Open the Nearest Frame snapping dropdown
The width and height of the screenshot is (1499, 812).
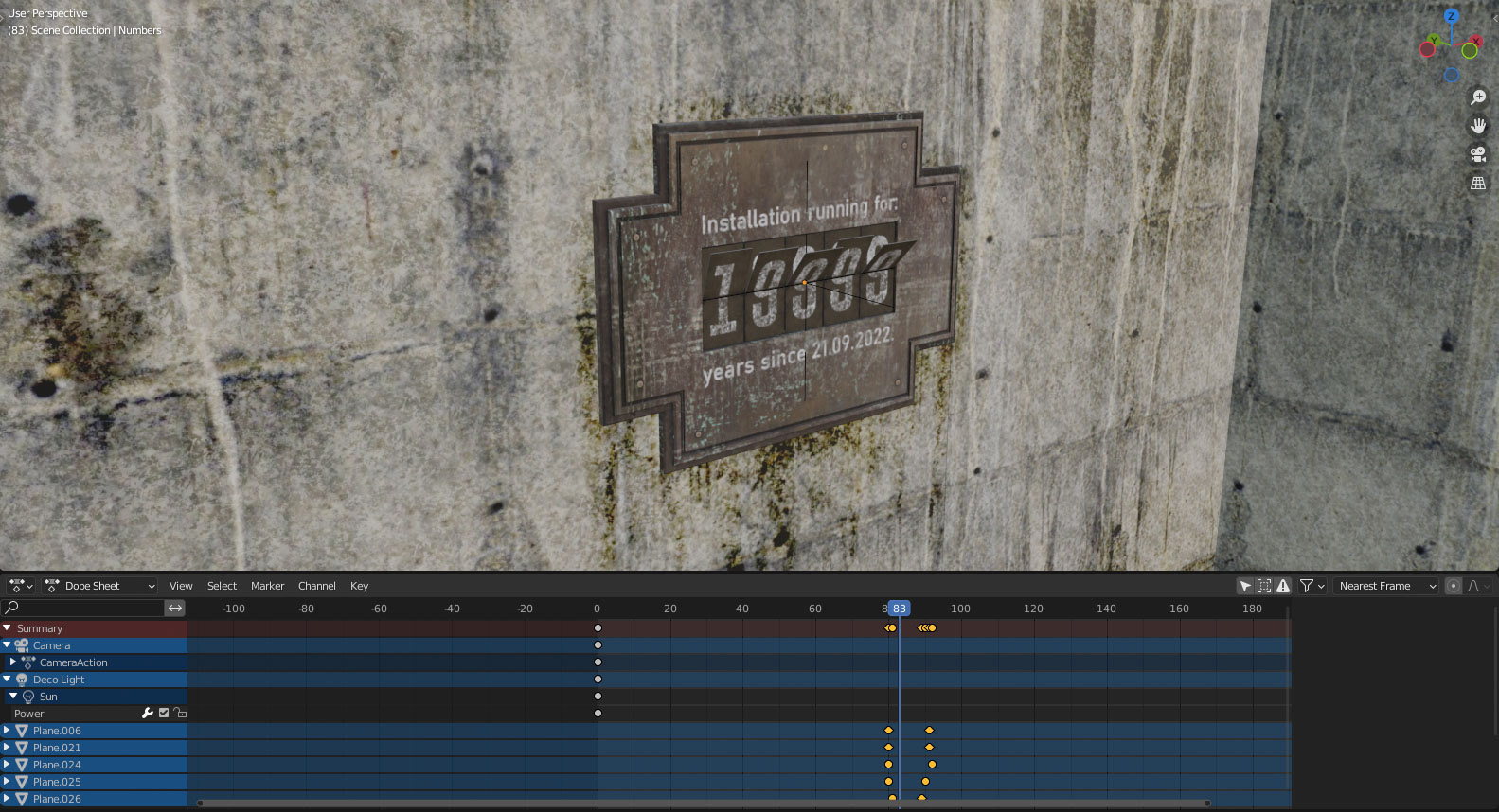pos(1386,586)
